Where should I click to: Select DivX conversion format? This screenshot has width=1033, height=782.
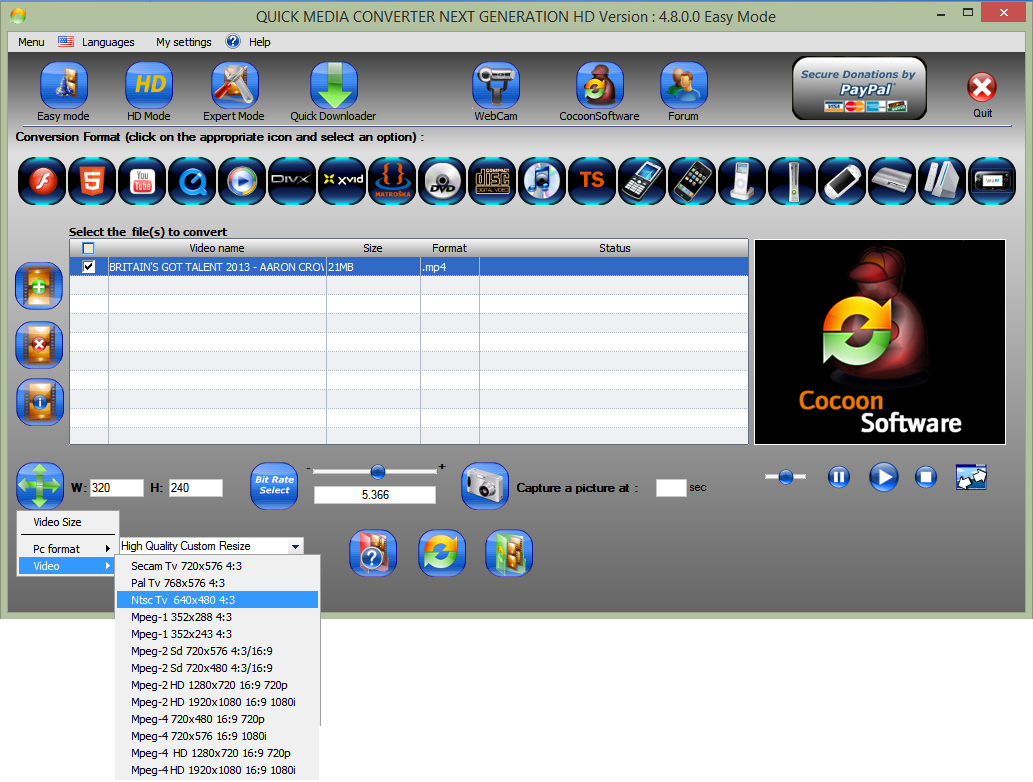pos(293,181)
